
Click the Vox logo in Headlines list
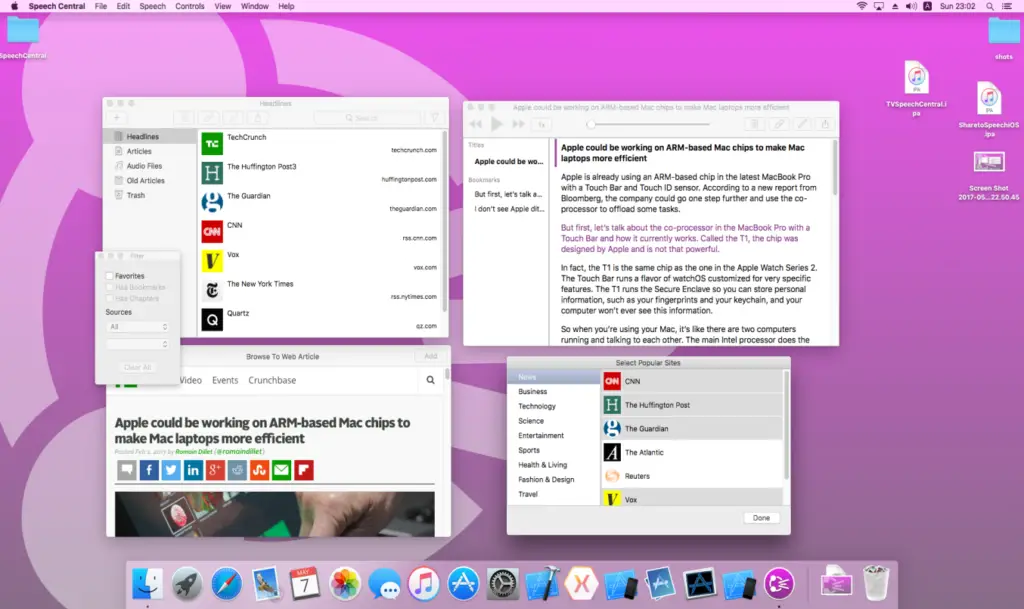(x=212, y=261)
